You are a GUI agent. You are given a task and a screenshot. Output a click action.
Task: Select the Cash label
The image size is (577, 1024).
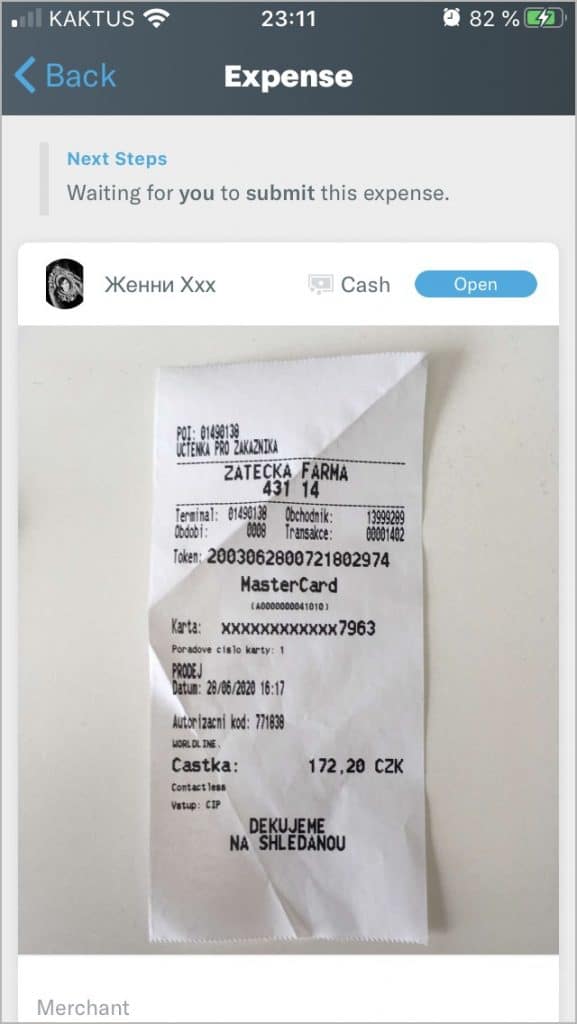tap(366, 285)
